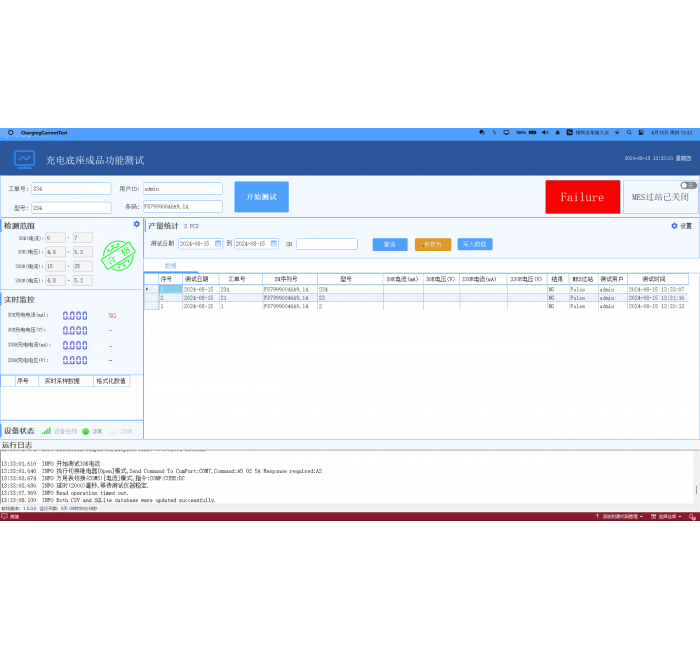Image resolution: width=700 pixels, height=650 pixels.
Task: Click the orange 另存为 button
Action: pos(432,244)
